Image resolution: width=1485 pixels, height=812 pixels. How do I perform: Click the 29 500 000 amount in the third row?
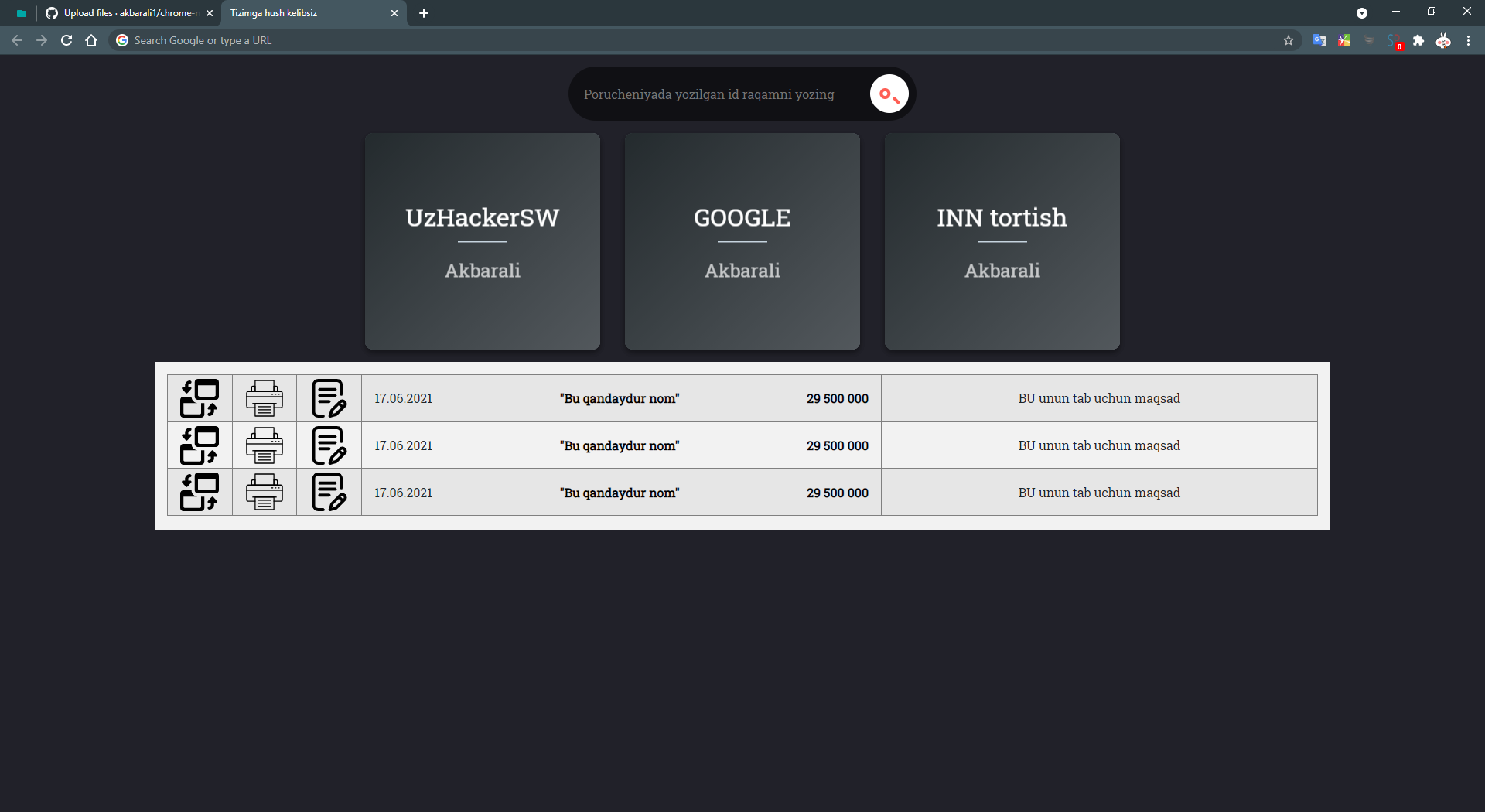[x=838, y=493]
